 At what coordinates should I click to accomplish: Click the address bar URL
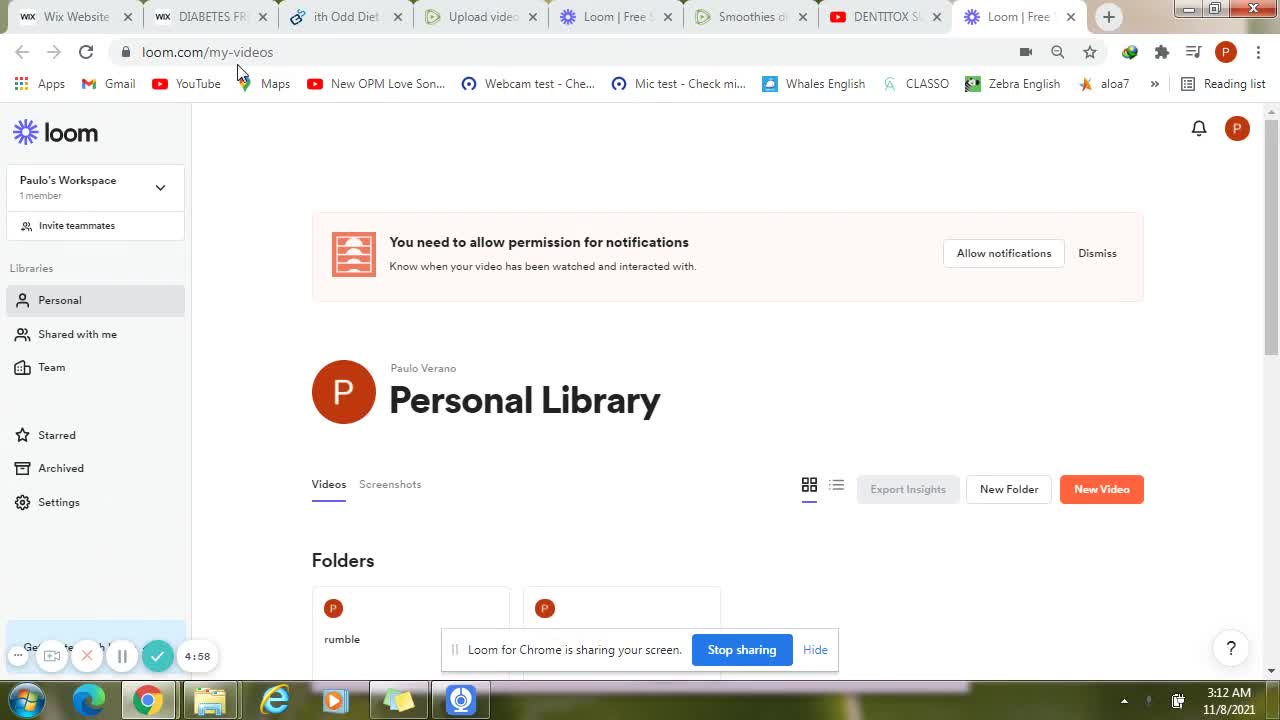[x=207, y=52]
